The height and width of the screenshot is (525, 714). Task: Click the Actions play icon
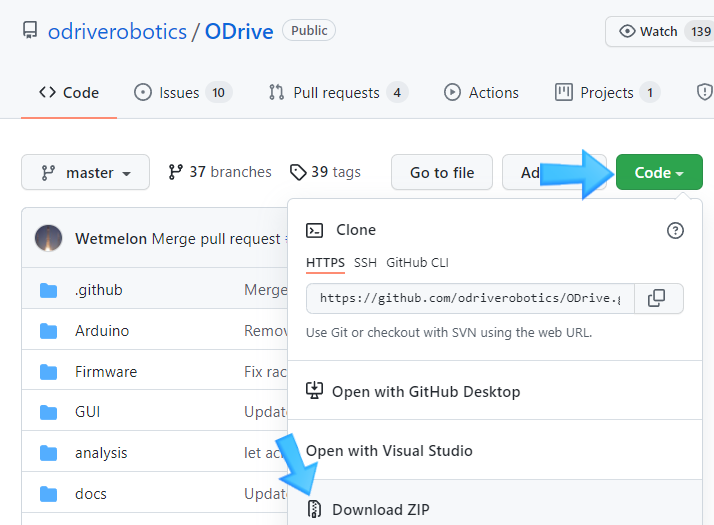pyautogui.click(x=452, y=92)
